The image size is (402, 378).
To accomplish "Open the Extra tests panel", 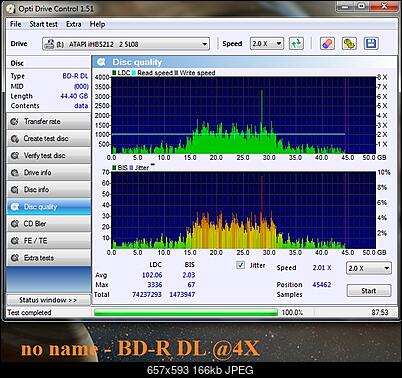I will pos(49,258).
